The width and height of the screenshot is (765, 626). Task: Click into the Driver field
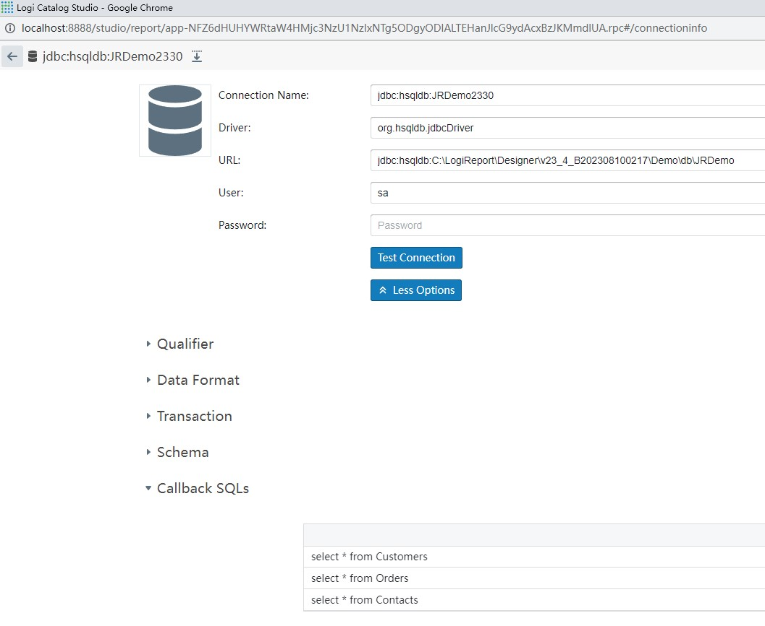[567, 128]
